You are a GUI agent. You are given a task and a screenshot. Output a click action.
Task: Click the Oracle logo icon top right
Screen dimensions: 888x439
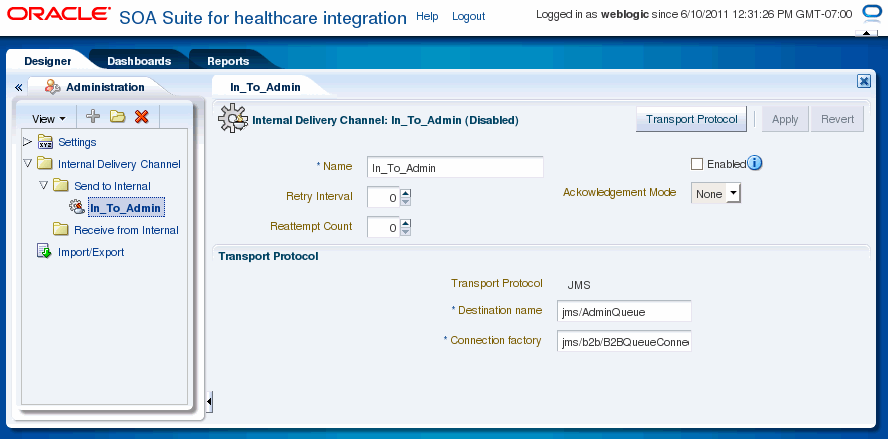tap(869, 13)
